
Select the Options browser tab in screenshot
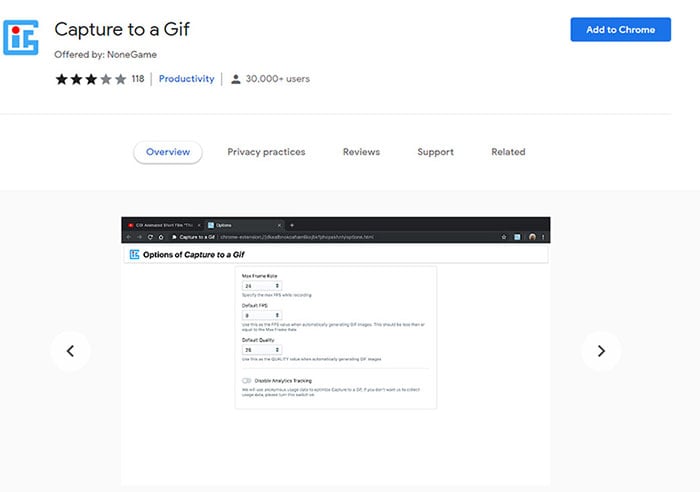(x=245, y=225)
